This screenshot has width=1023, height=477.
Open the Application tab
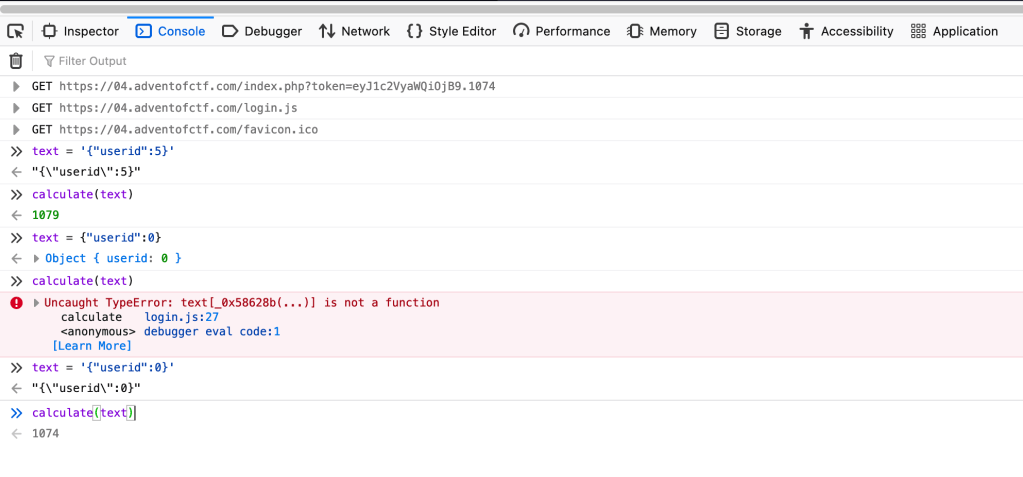955,31
